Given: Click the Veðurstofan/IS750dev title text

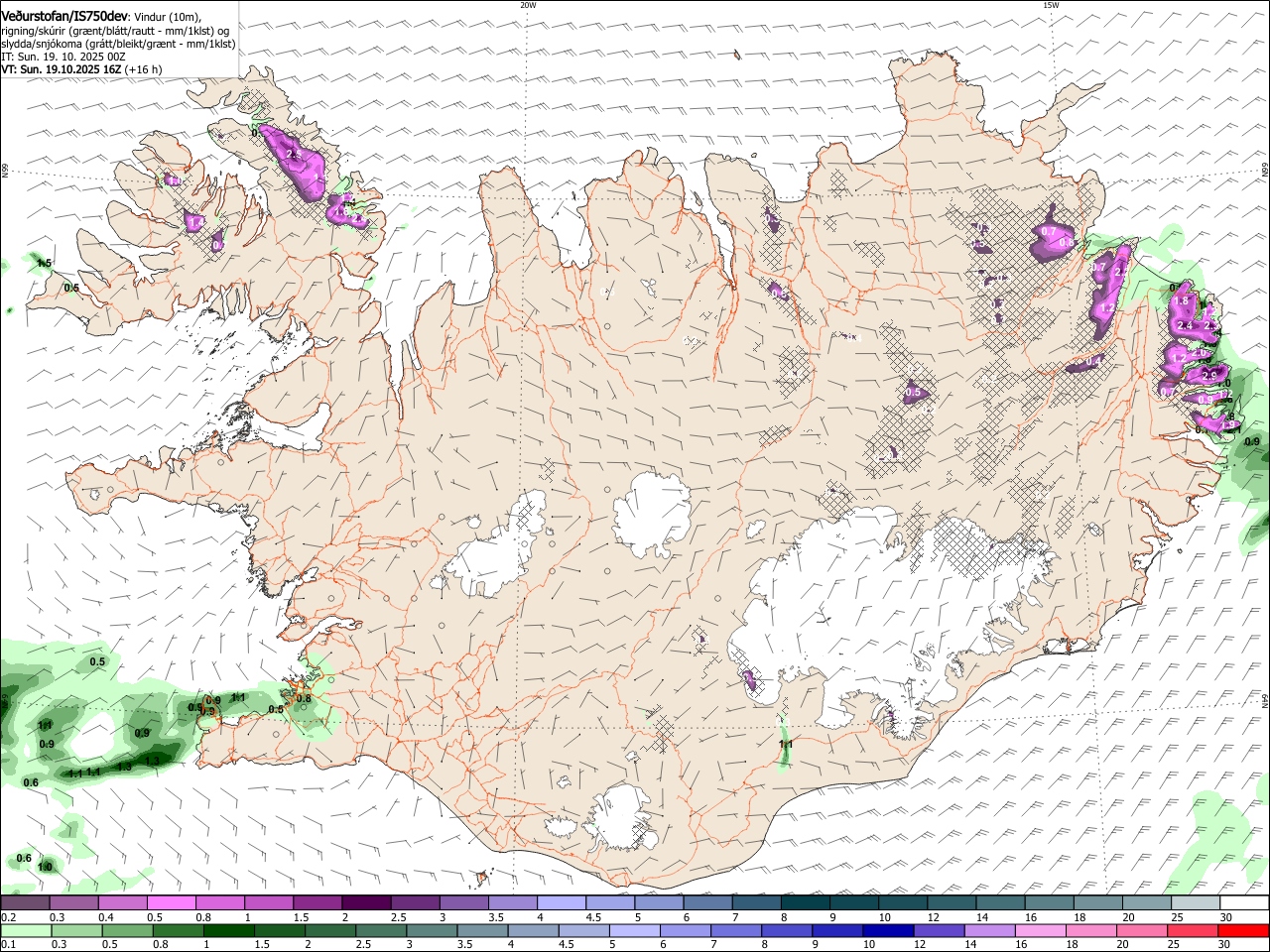Looking at the screenshot, I should point(64,17).
